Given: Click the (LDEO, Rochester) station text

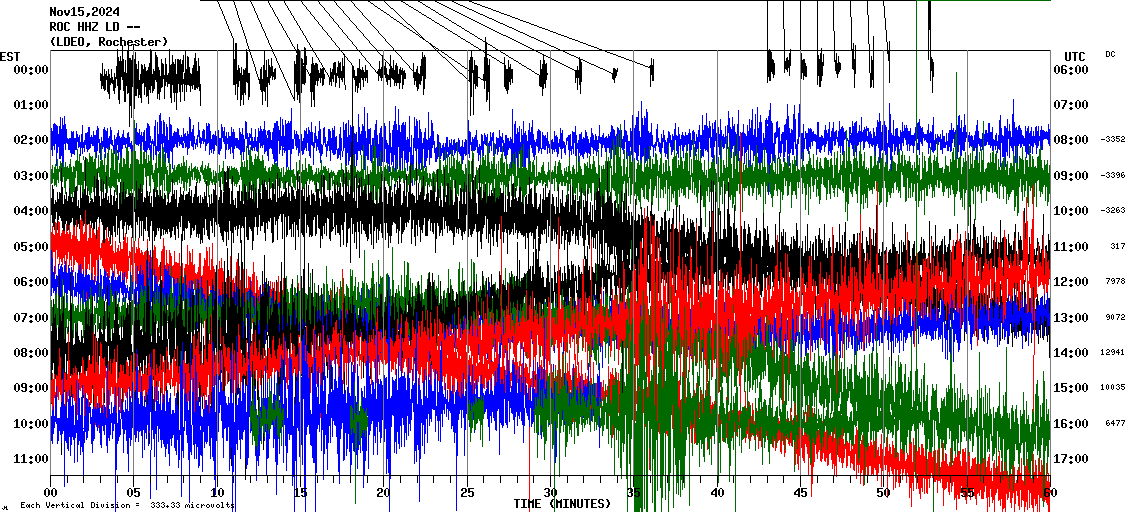Looking at the screenshot, I should [x=109, y=42].
